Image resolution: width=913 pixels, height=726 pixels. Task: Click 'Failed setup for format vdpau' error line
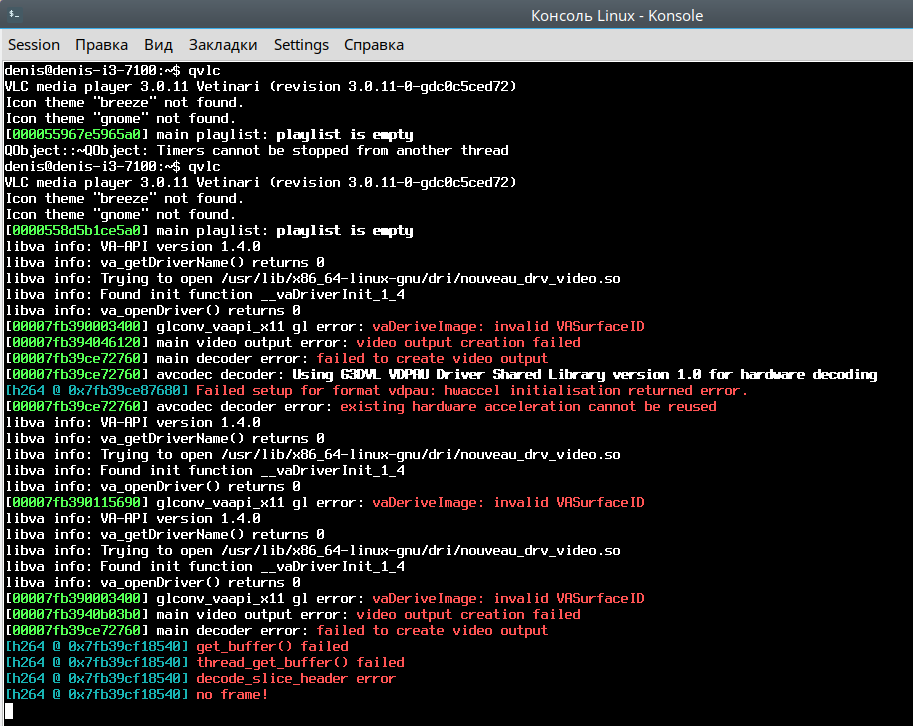point(472,391)
